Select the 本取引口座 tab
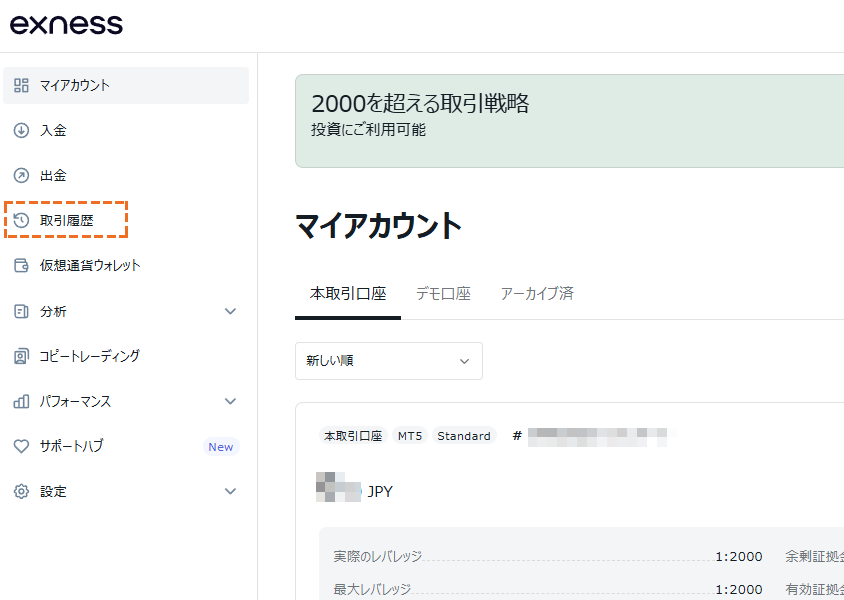The height and width of the screenshot is (600, 844). click(348, 294)
